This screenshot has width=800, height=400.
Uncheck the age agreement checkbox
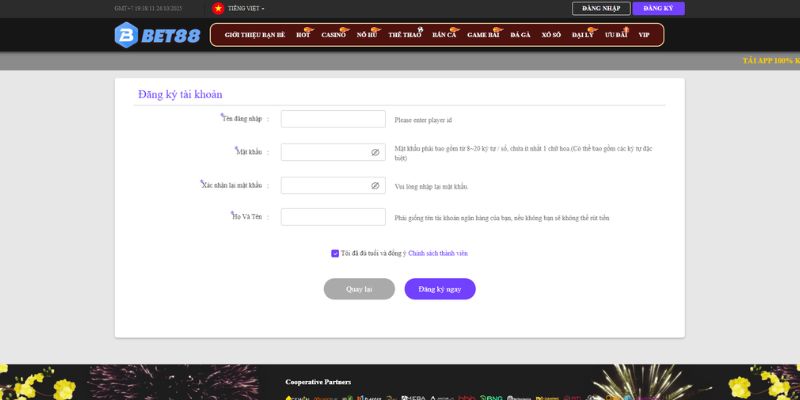tap(335, 254)
